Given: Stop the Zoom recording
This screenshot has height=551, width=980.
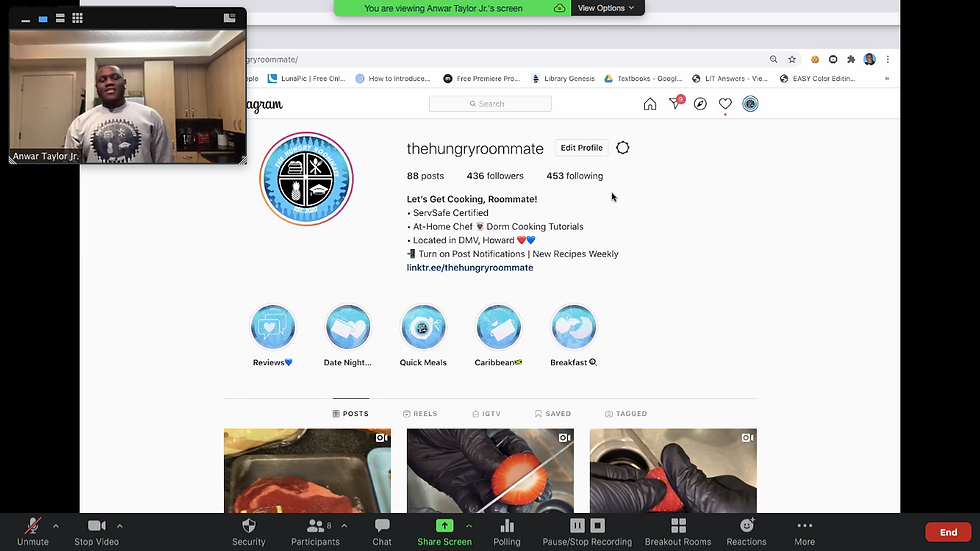Looking at the screenshot, I should [598, 525].
